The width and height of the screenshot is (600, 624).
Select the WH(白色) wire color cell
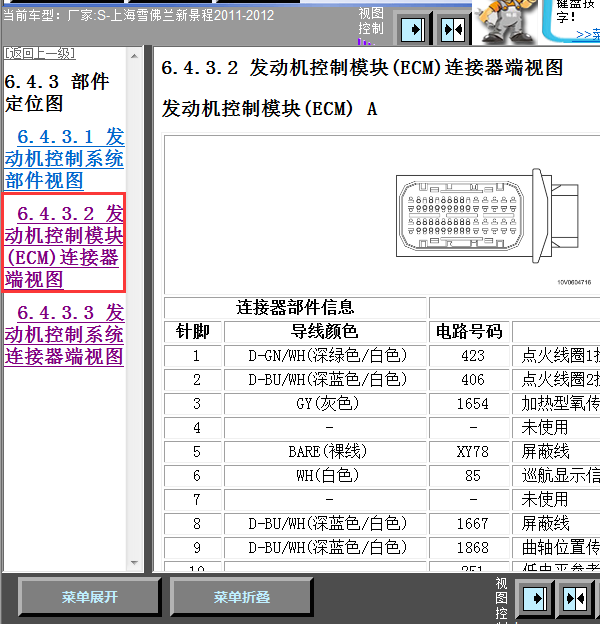point(327,476)
